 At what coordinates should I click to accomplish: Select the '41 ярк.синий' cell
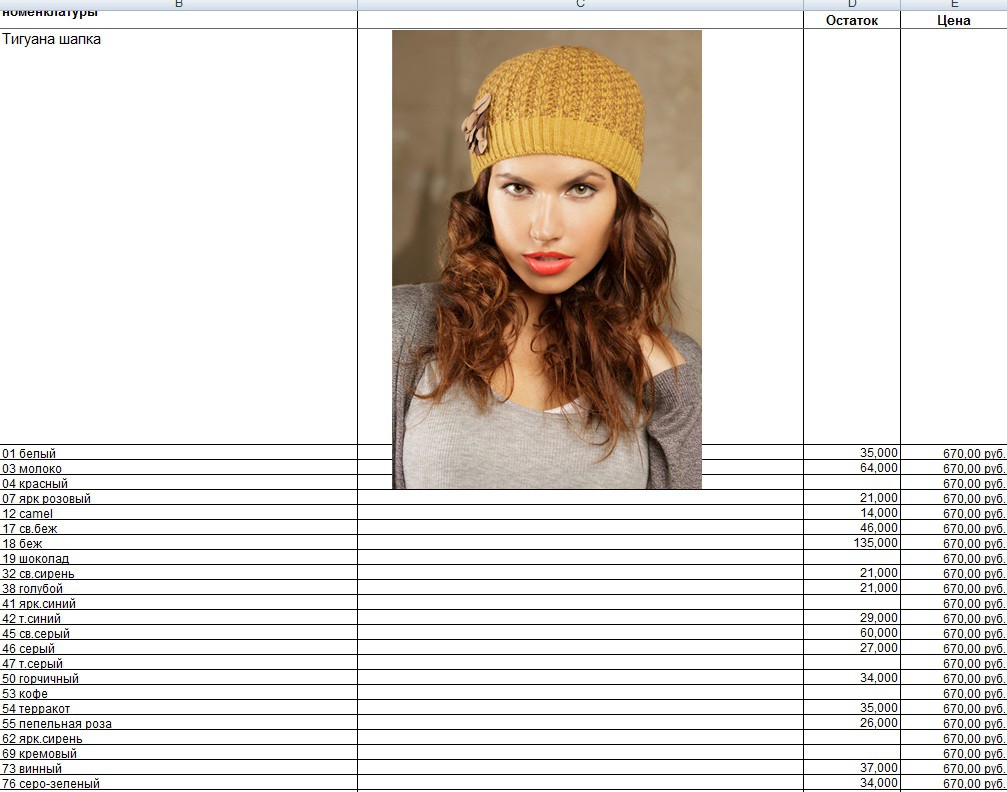179,603
